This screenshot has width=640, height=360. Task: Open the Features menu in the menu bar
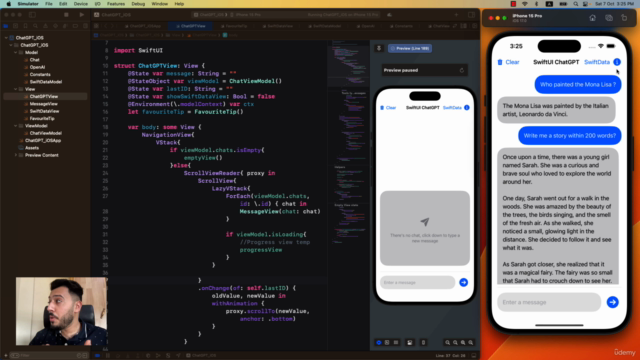(116, 4)
